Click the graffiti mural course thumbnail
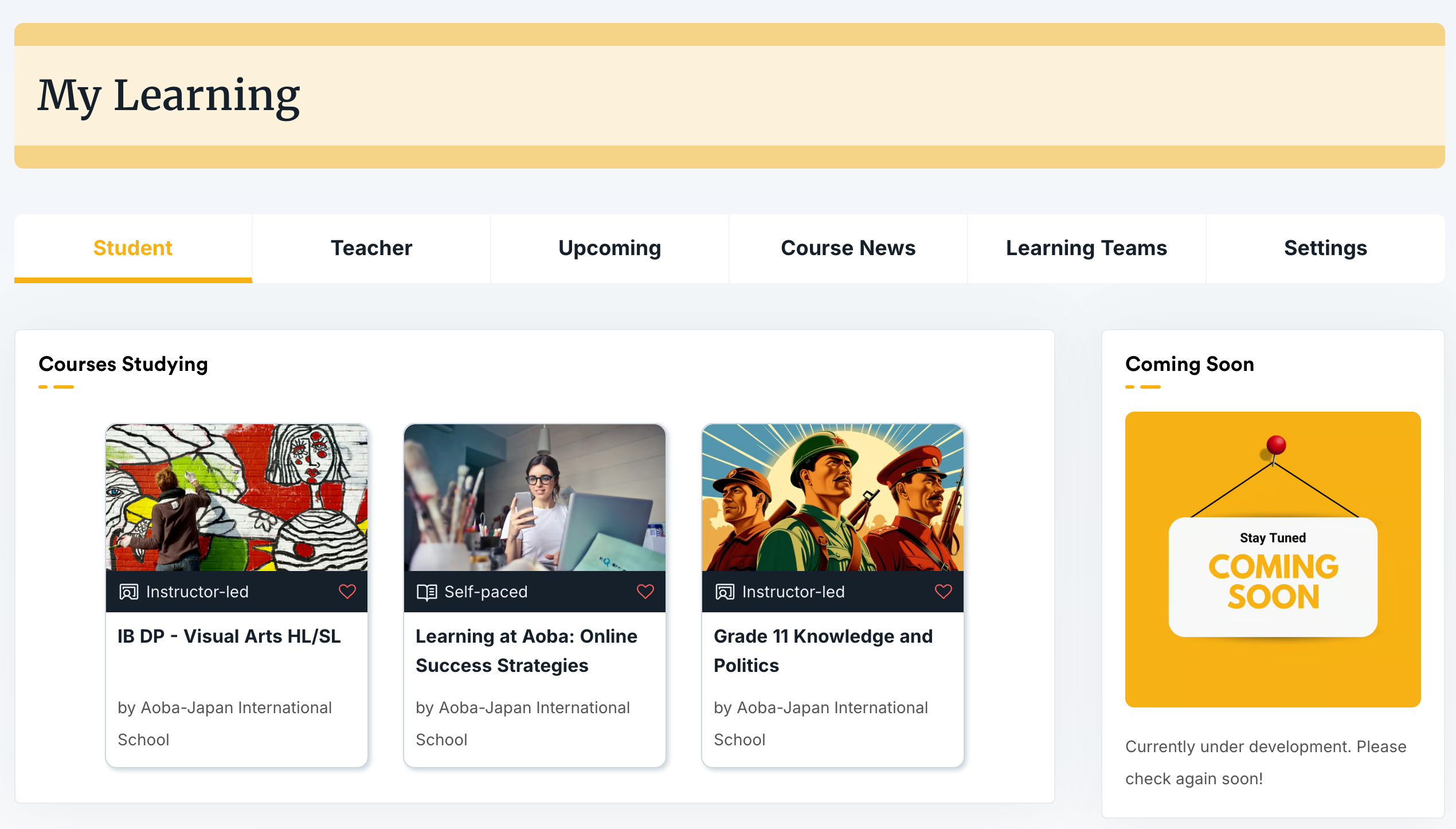The width and height of the screenshot is (1456, 829). (x=236, y=497)
